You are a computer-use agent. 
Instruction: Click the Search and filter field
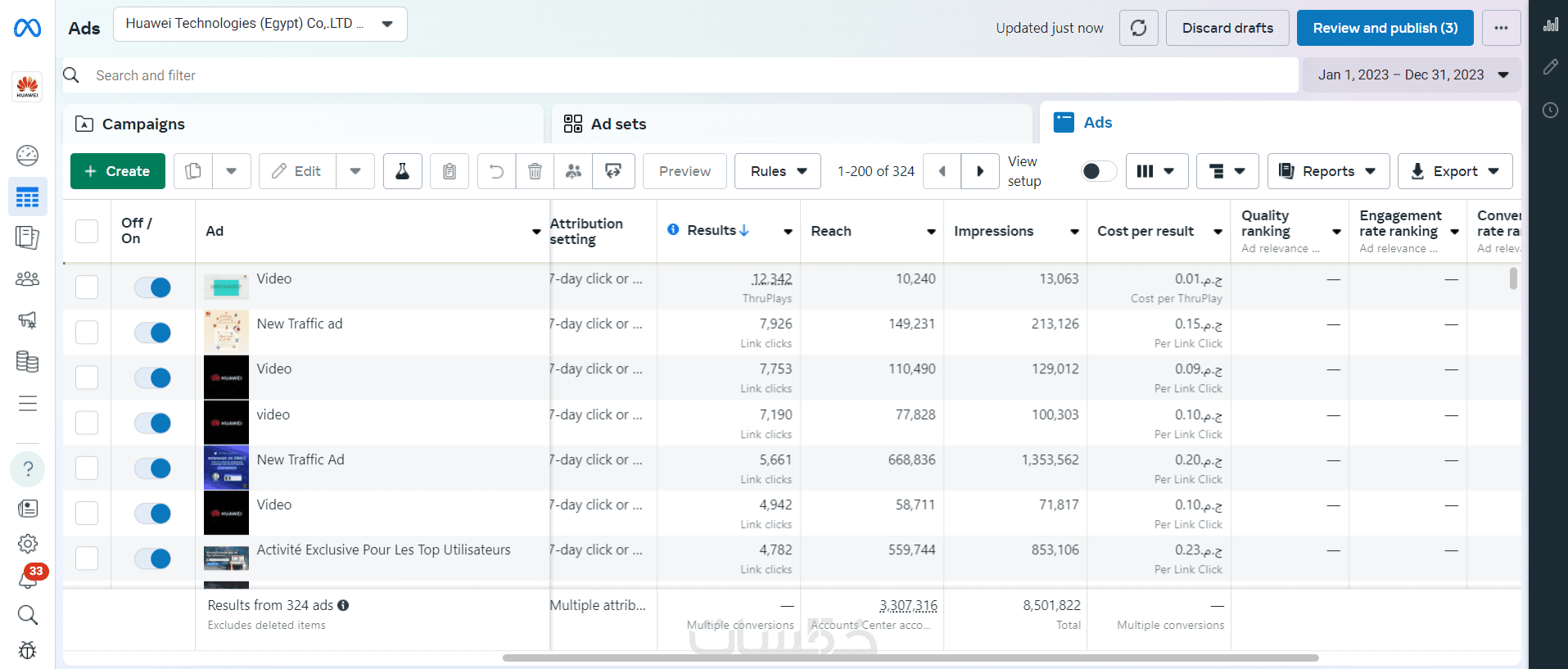click(x=680, y=75)
